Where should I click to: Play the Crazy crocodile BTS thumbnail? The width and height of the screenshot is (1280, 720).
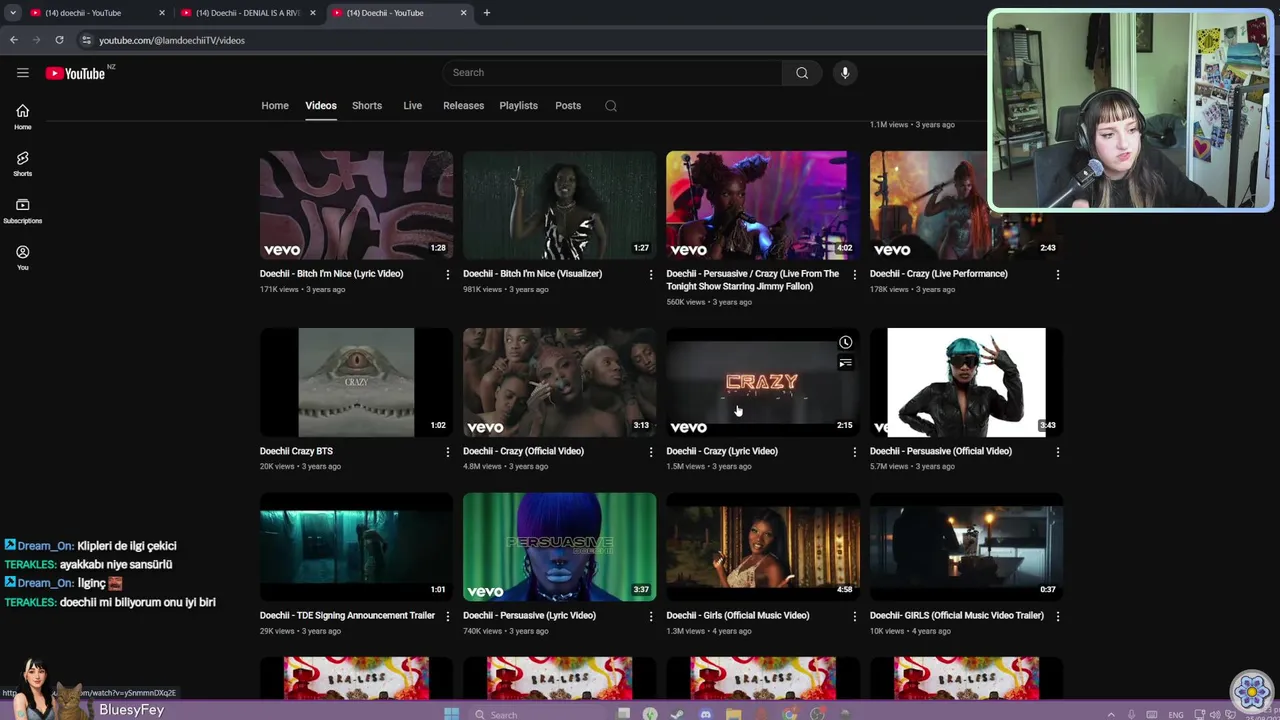356,382
